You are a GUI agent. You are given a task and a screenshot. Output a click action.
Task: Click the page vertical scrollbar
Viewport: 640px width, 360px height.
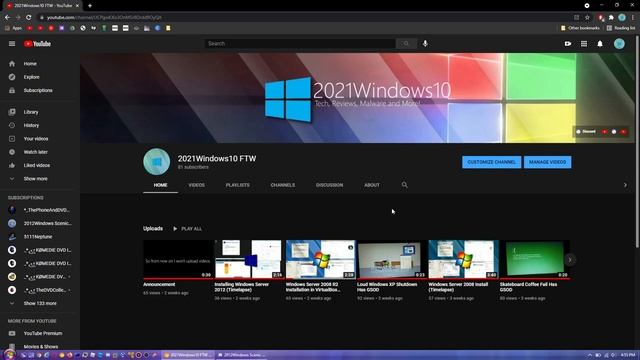click(x=637, y=141)
